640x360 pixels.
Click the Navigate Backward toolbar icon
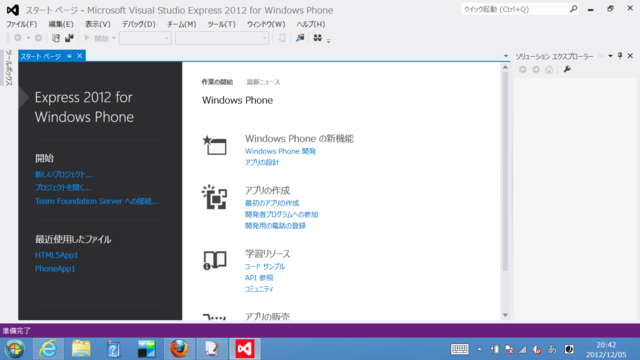tap(18, 38)
